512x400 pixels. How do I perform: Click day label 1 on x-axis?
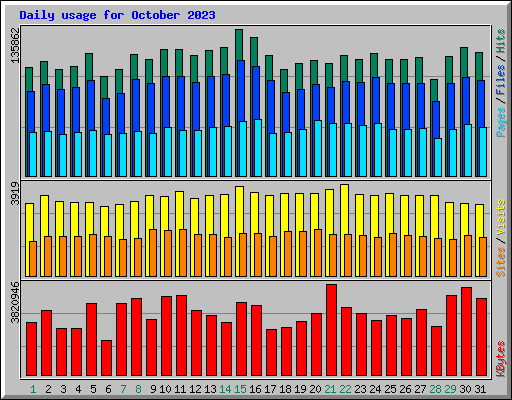(33, 389)
